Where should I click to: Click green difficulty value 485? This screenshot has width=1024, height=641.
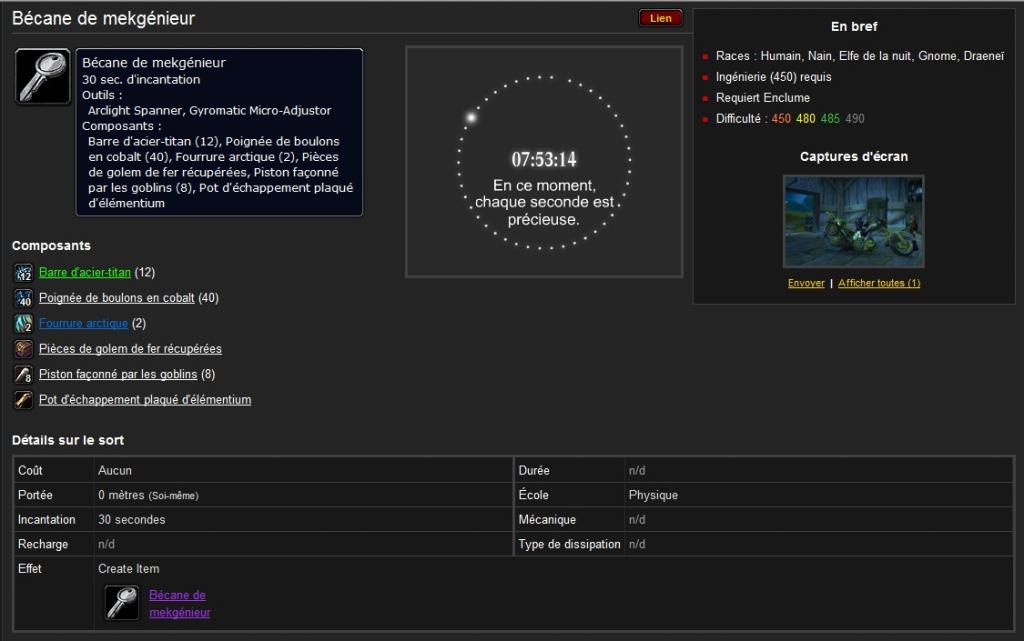click(830, 119)
